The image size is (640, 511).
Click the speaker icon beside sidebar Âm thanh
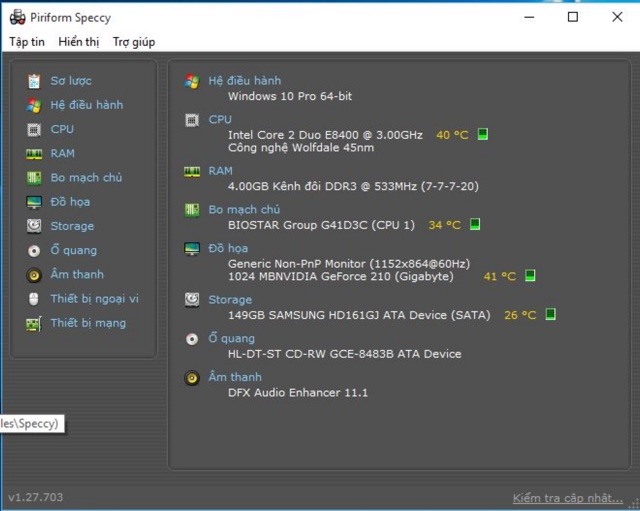tap(34, 275)
